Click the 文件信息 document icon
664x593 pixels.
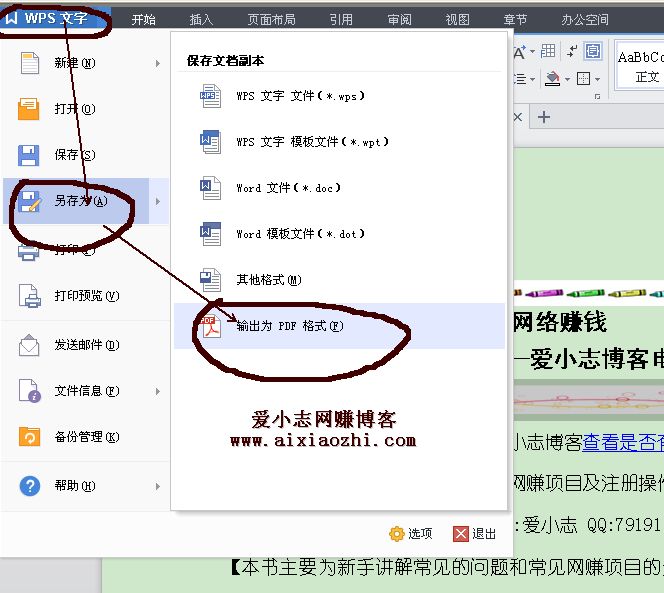coord(30,391)
